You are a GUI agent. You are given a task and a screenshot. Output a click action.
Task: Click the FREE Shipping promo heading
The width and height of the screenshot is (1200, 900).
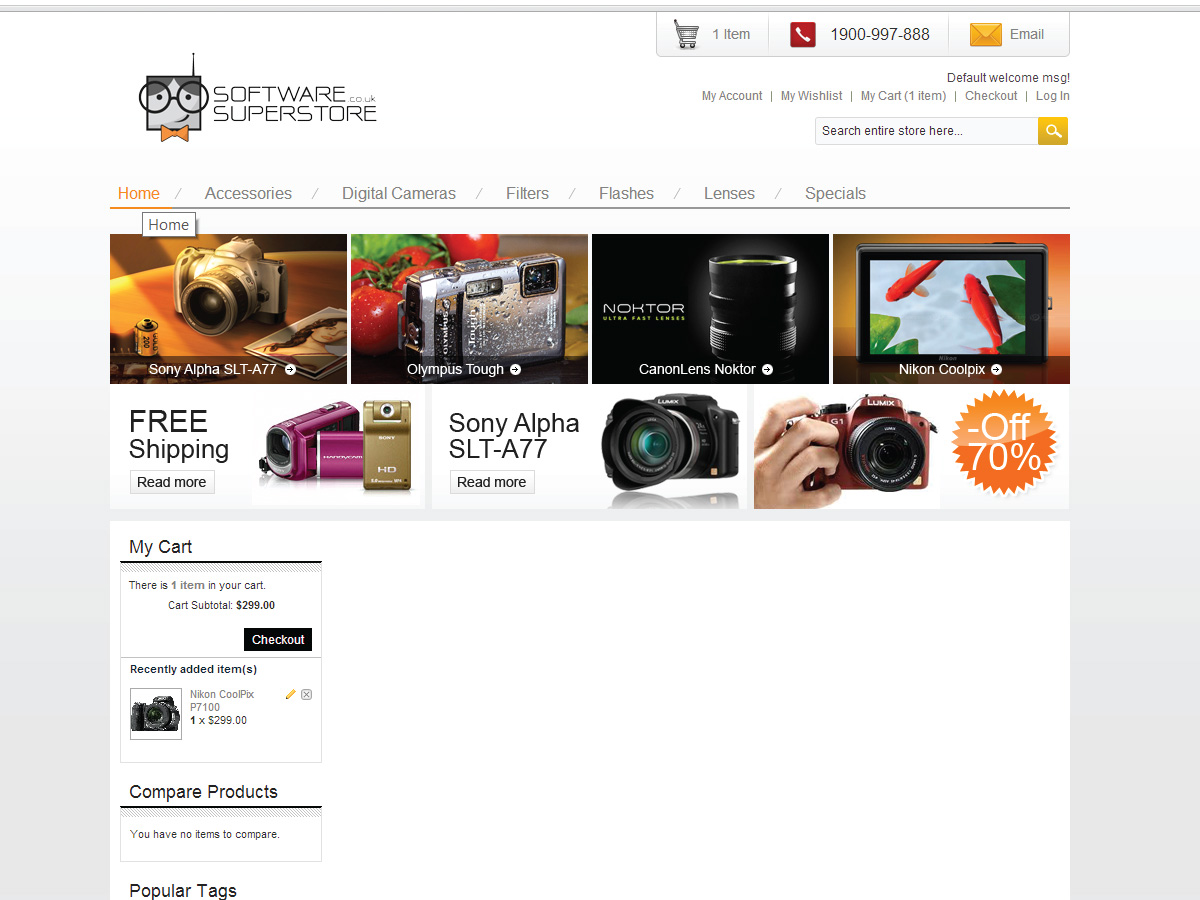[x=179, y=435]
